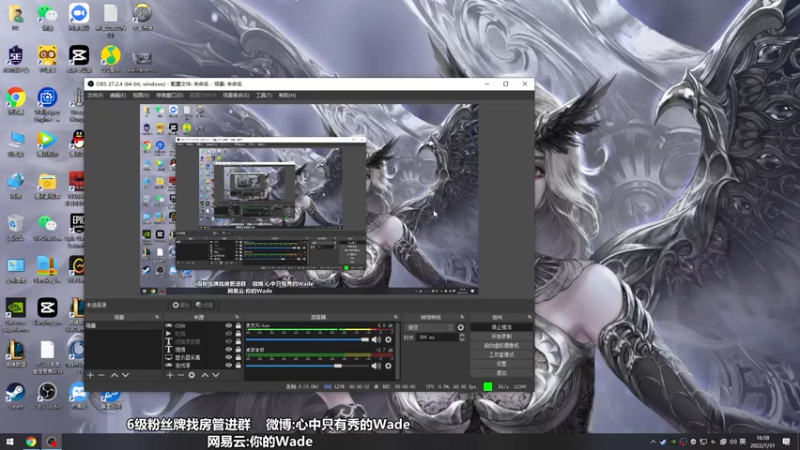Pop out the Scene Transitions dock panel
This screenshot has height=450, width=800.
point(462,317)
